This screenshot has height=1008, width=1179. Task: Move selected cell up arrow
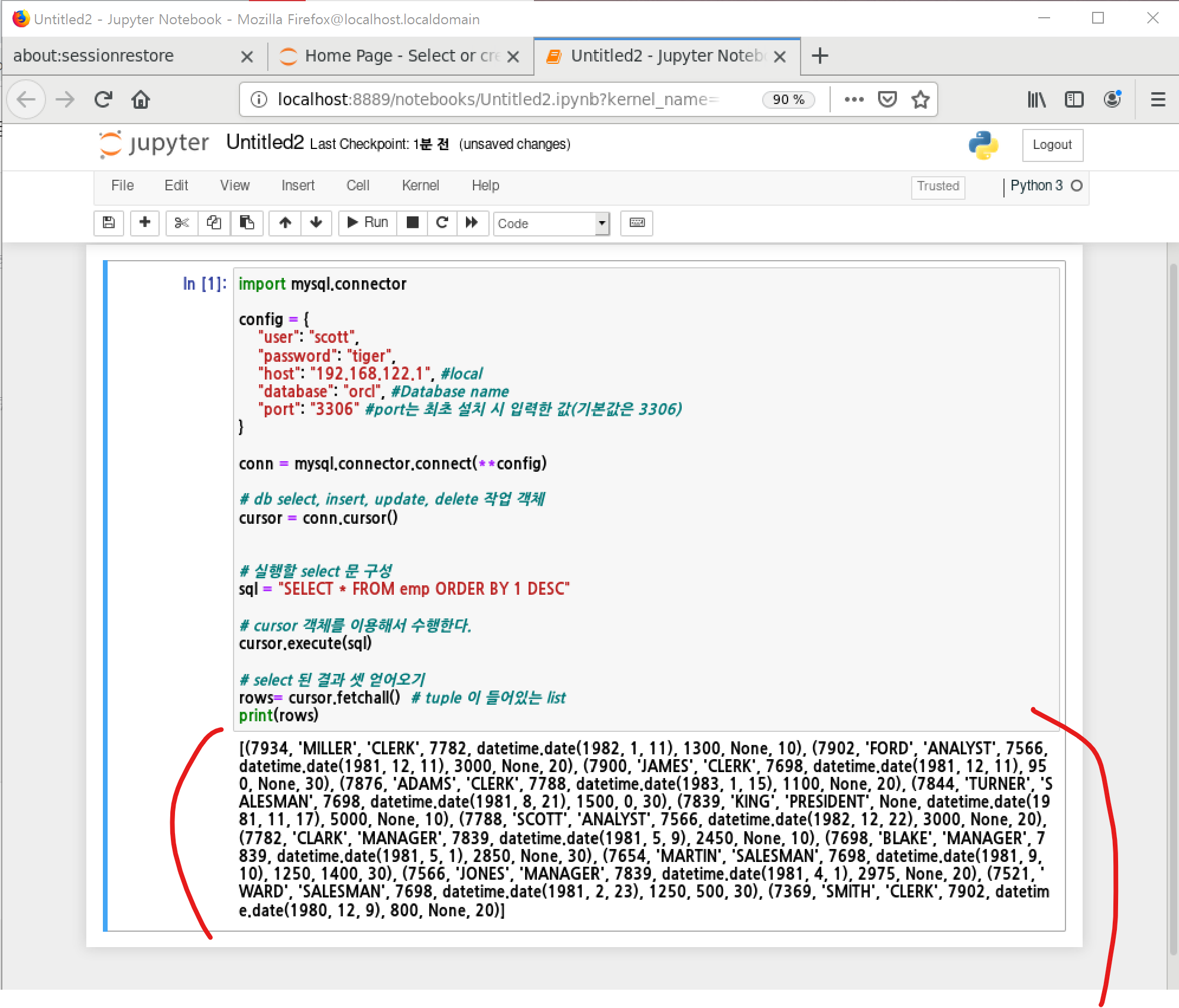285,223
